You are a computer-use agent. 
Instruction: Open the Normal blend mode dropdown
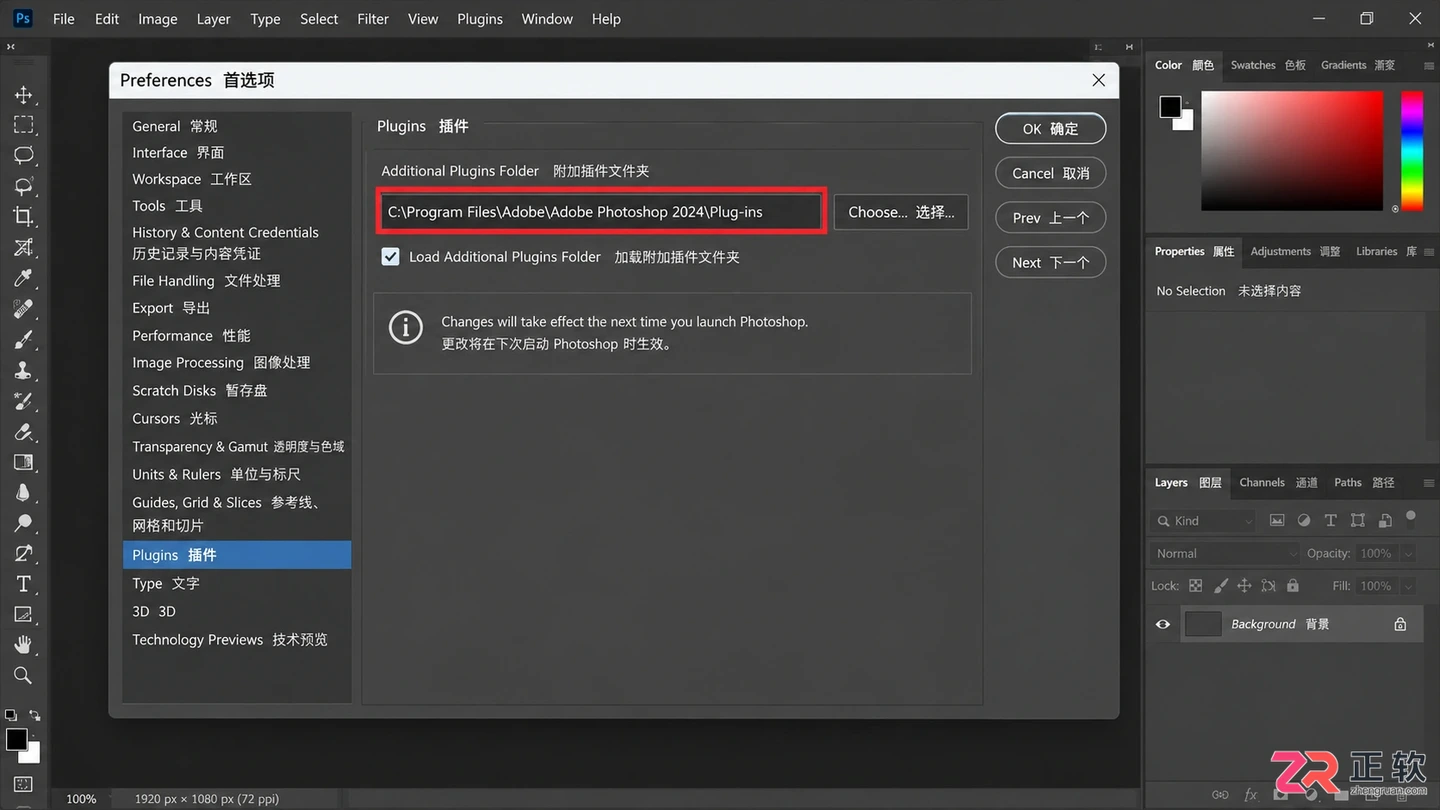click(x=1225, y=553)
